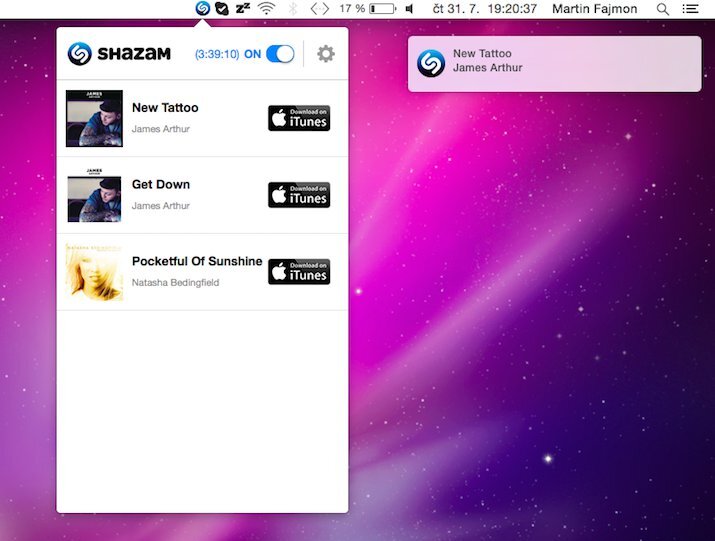Click the Bluetooth menu bar icon

coord(293,8)
